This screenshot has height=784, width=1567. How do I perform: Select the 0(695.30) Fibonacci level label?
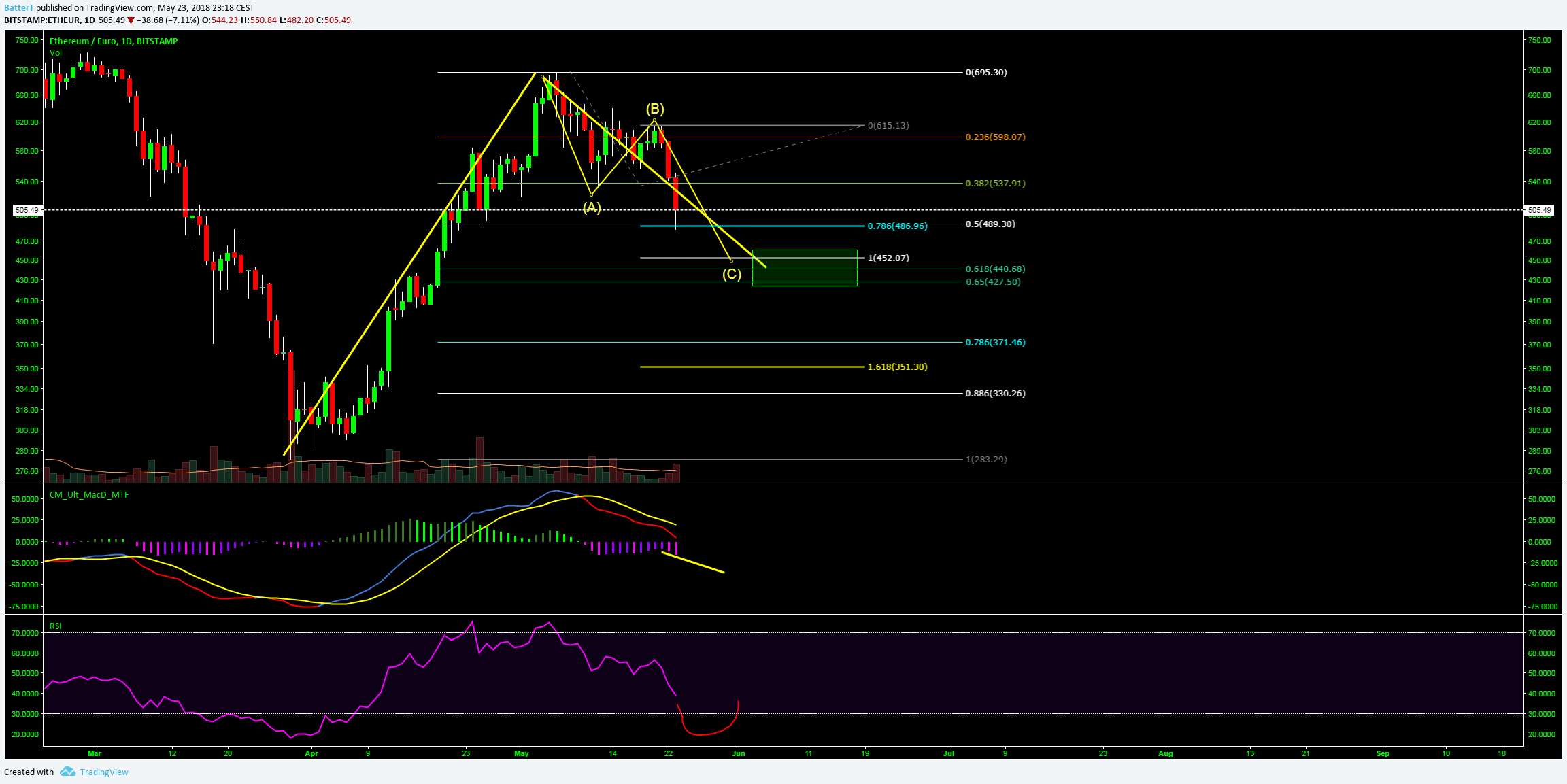[x=986, y=72]
